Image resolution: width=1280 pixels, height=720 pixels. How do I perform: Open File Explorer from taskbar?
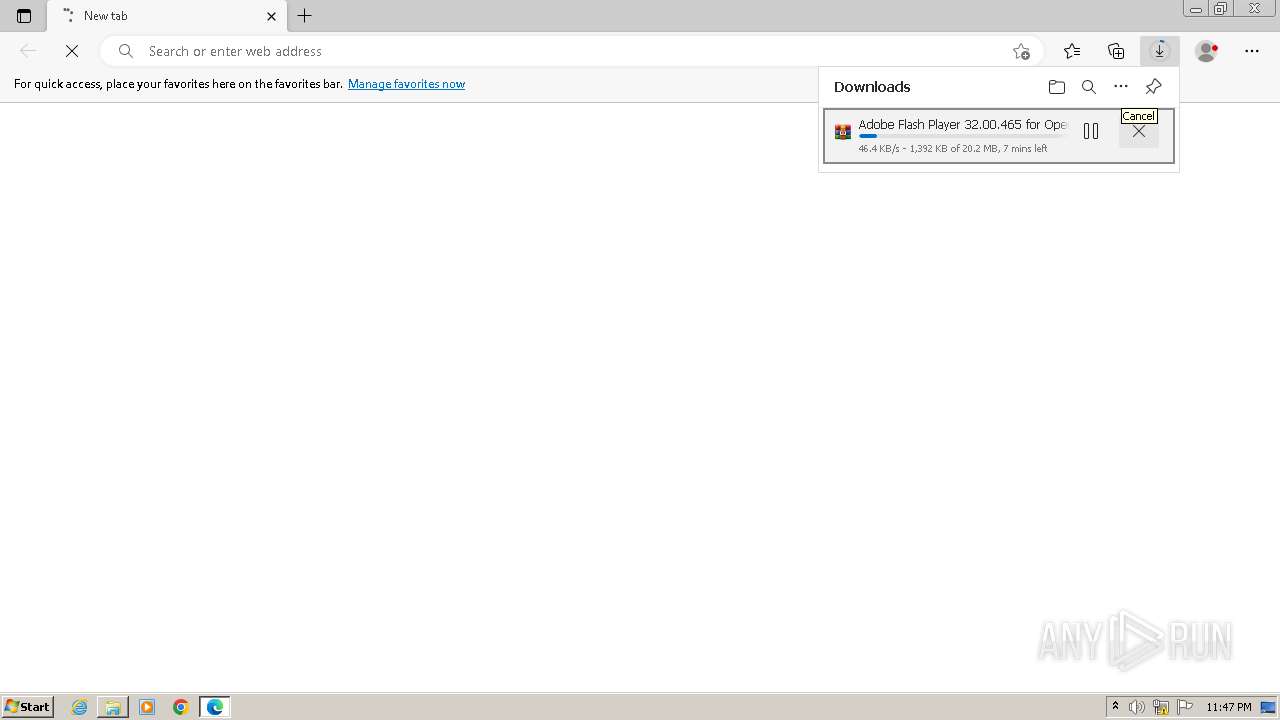point(113,707)
